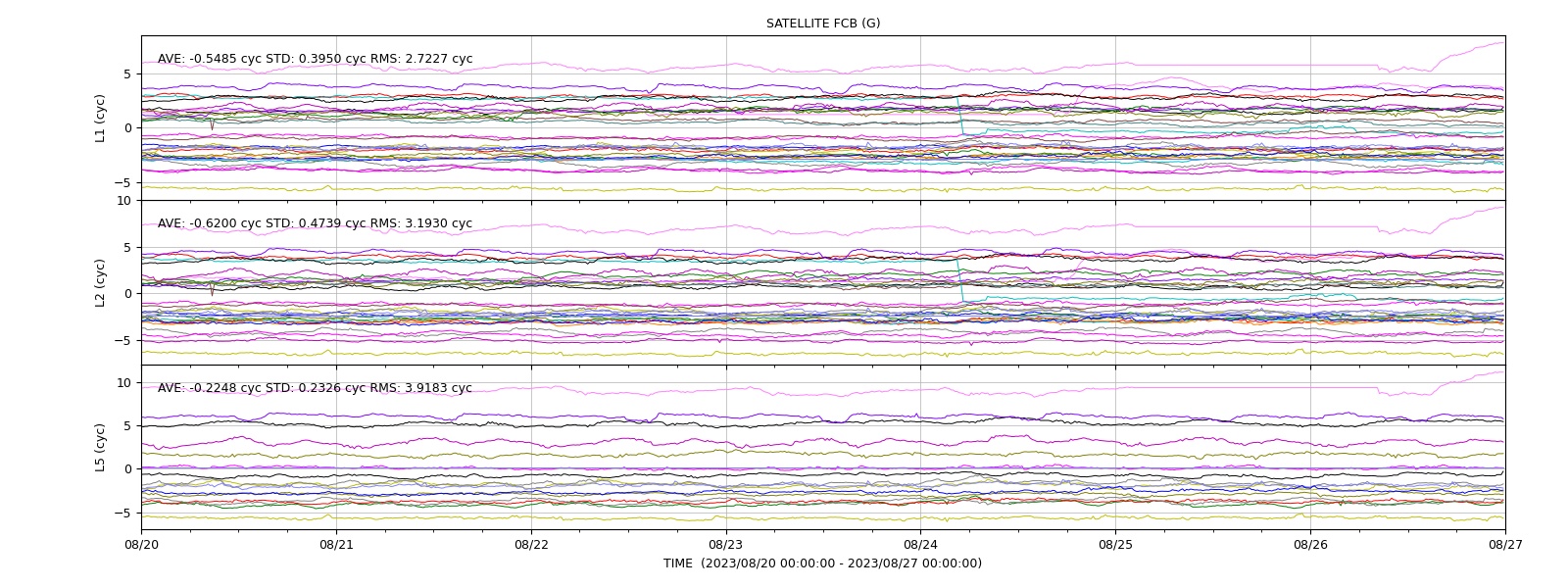Image resolution: width=1568 pixels, height=588 pixels.
Task: Select the 08/20 x-axis tick label
Action: [x=142, y=544]
